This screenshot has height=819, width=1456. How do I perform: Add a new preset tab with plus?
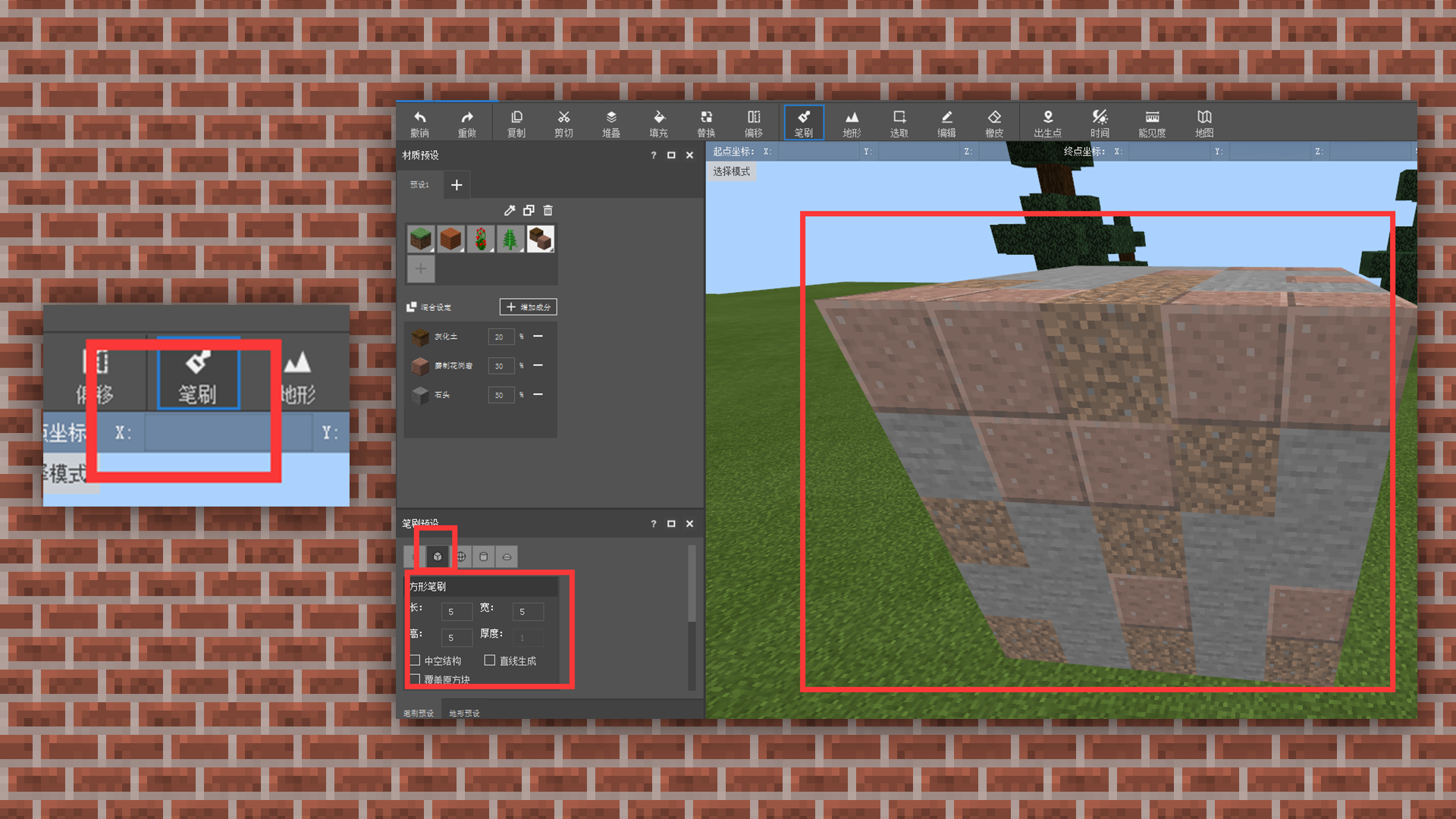click(457, 185)
